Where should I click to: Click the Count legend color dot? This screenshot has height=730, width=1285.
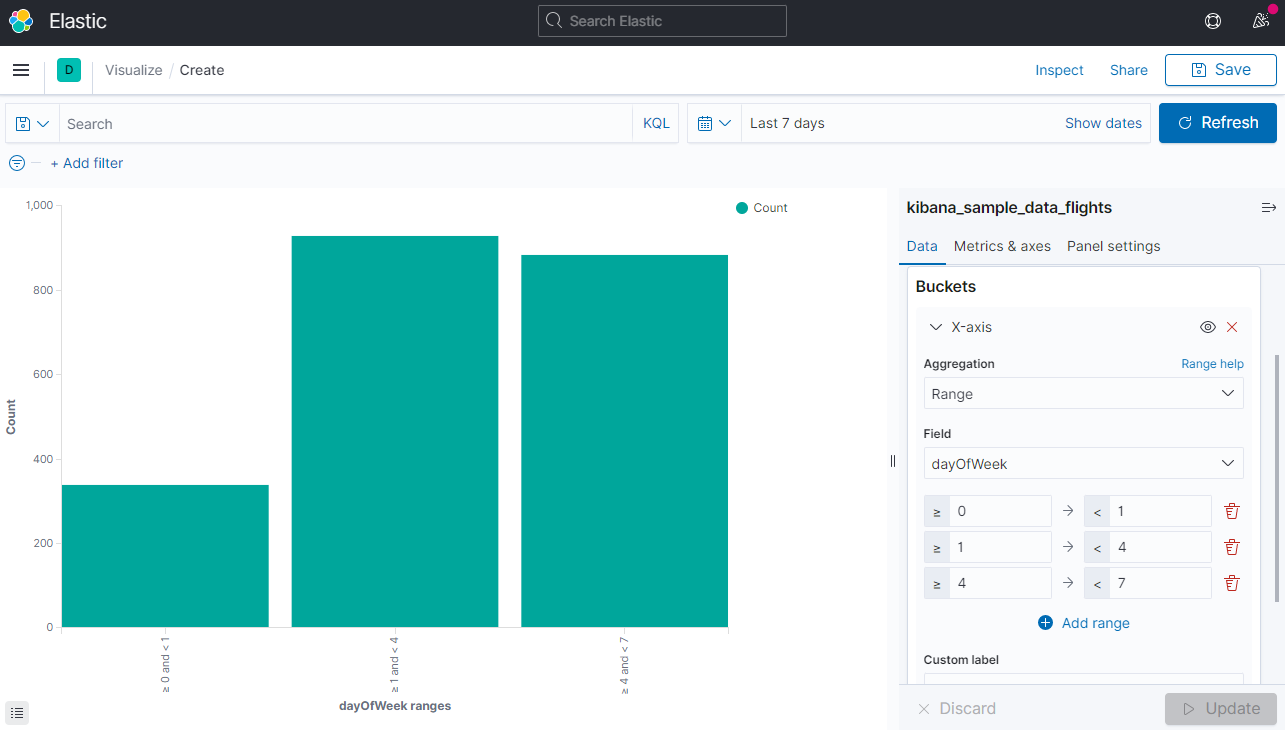click(742, 208)
